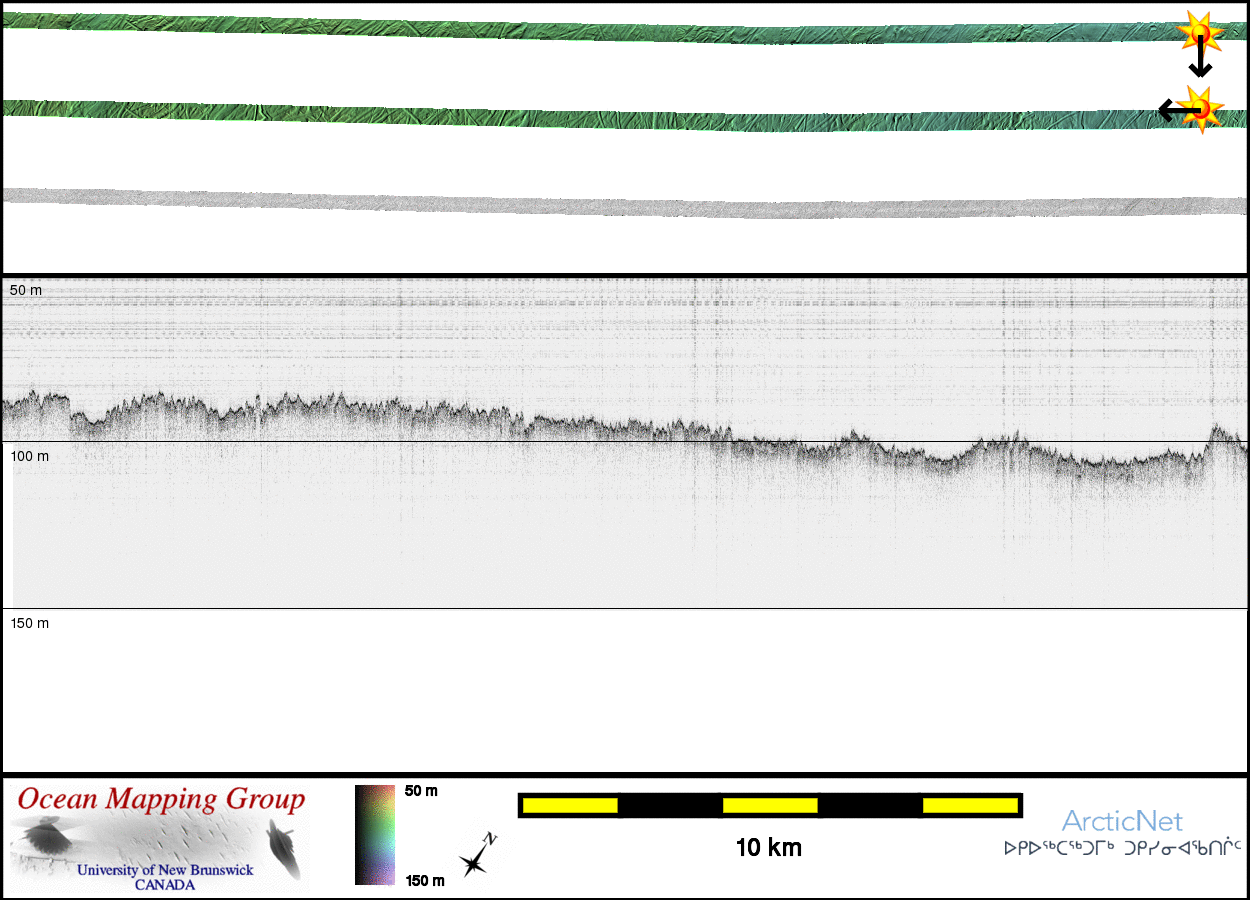This screenshot has height=900, width=1250.
Task: Click the downward black arrow
Action: [1200, 62]
